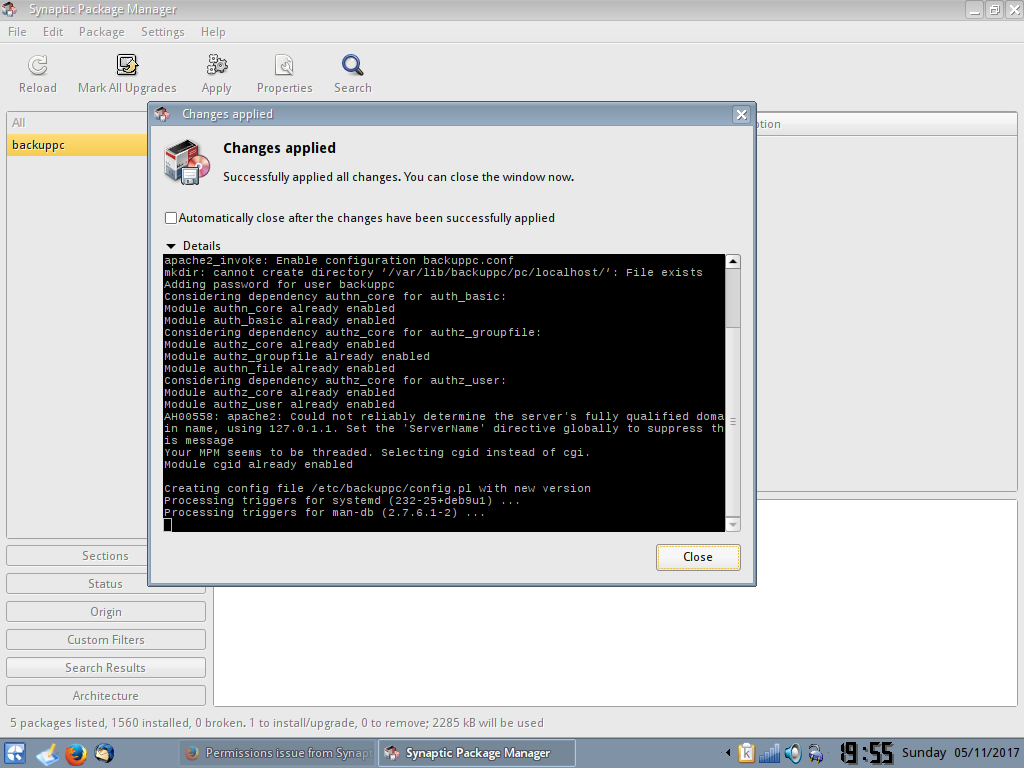Click the date Sunday 05/11/2017
Viewport: 1024px width, 768px height.
click(960, 753)
